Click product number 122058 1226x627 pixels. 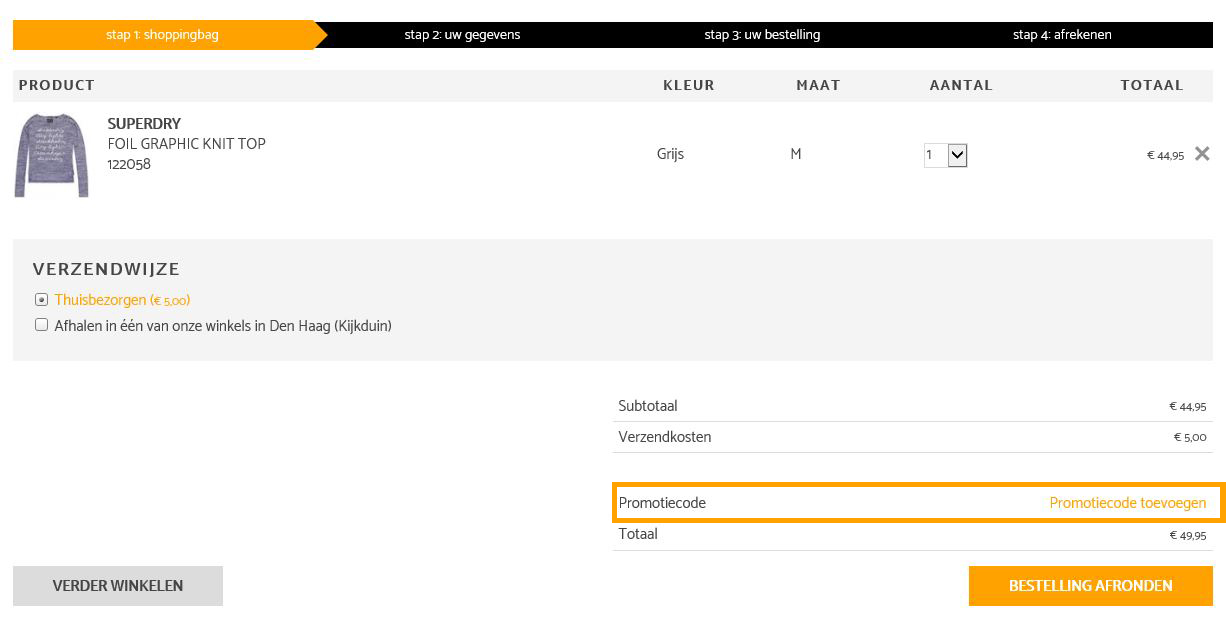[129, 164]
